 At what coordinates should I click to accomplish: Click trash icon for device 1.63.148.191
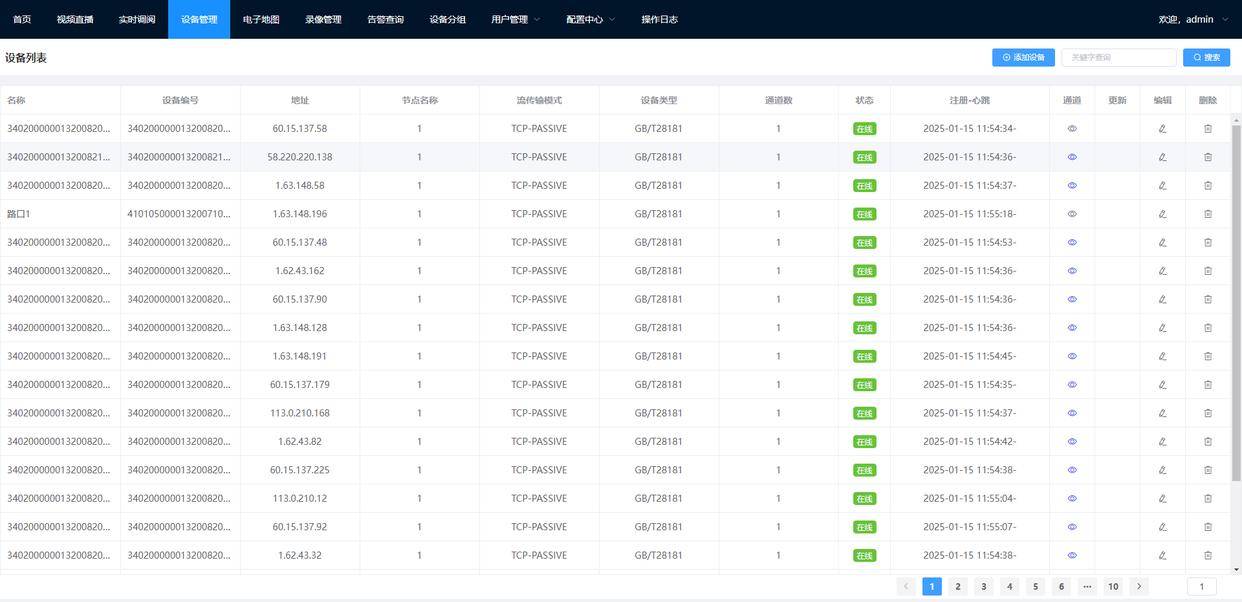coord(1207,356)
